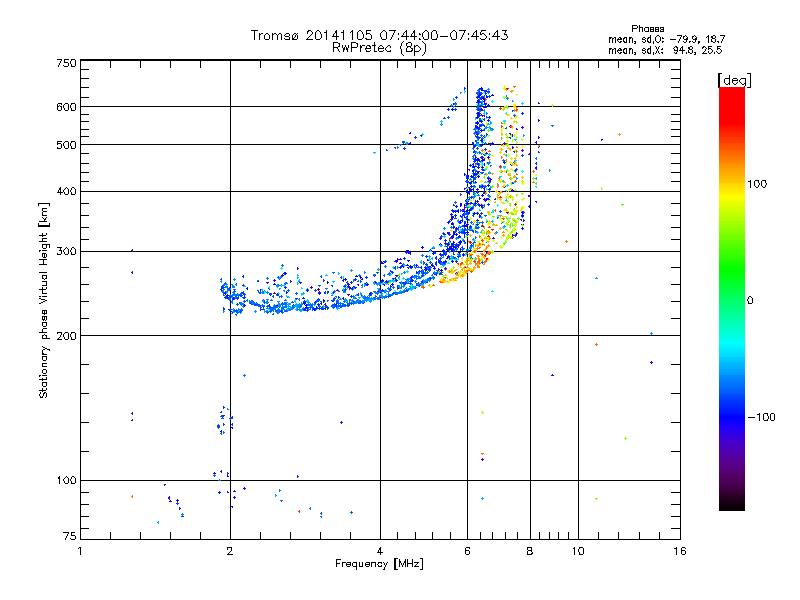
Task: Click the y-axis tick label "300"
Action: (66, 252)
